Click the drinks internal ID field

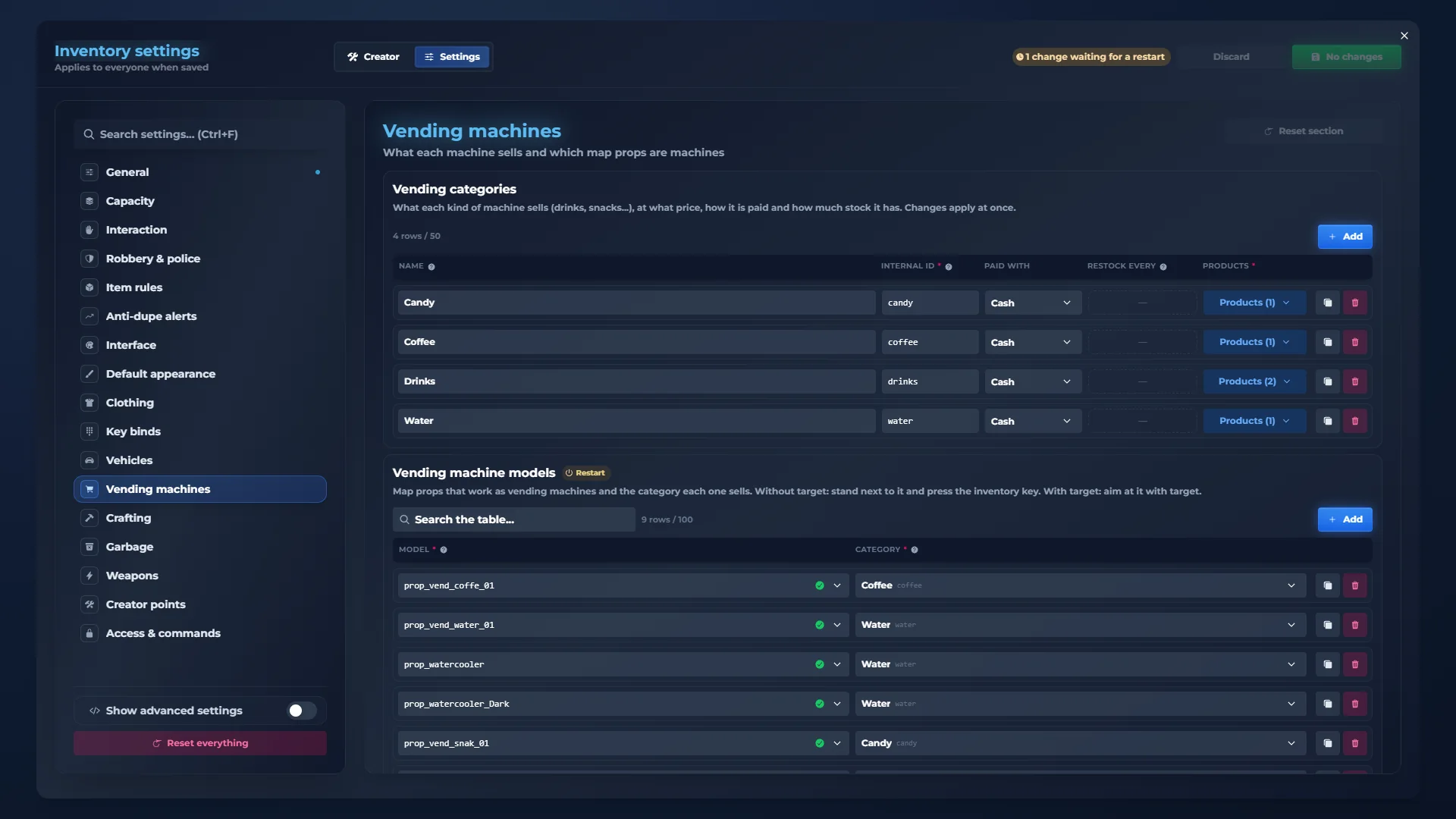point(930,381)
